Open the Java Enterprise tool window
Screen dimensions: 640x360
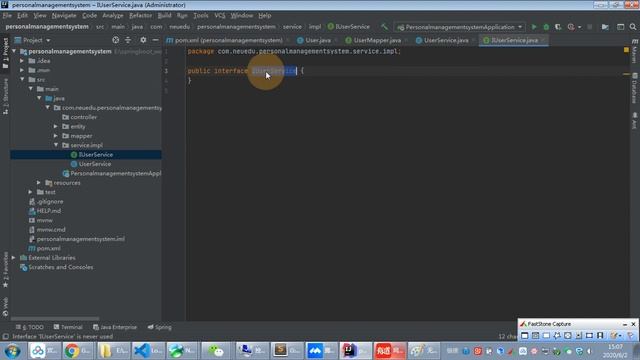click(x=115, y=327)
